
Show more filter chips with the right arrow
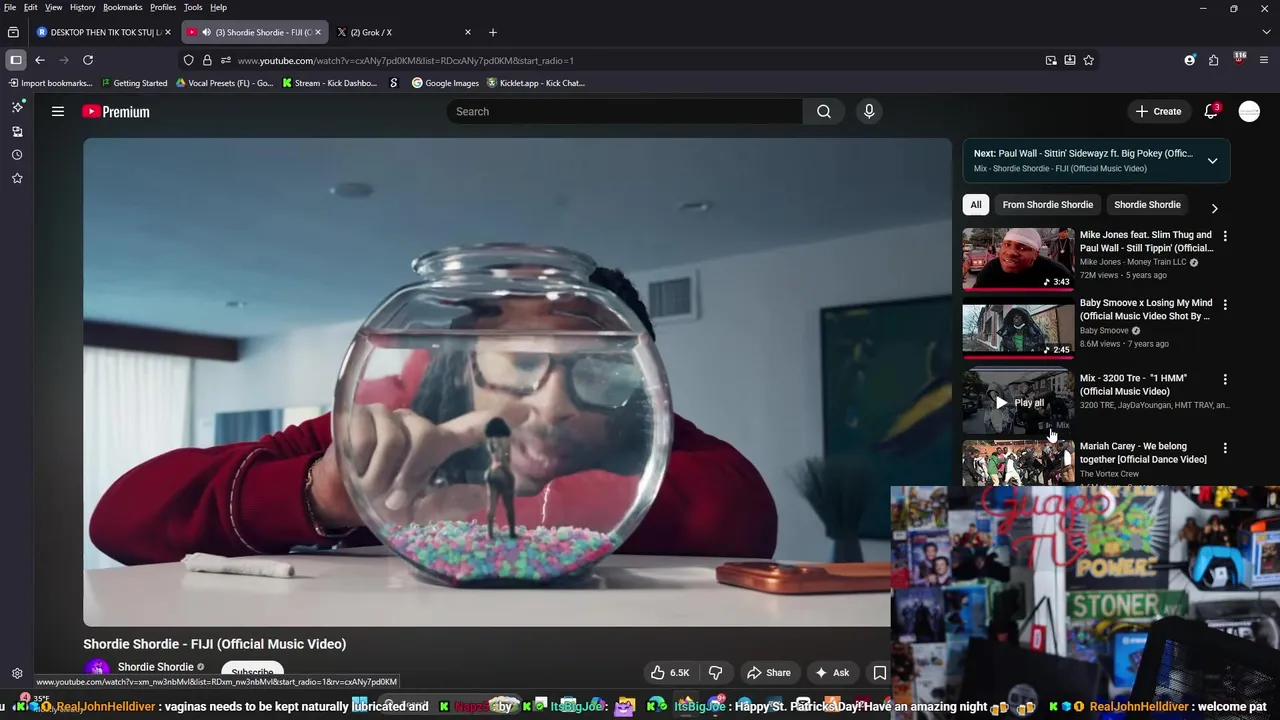1214,208
